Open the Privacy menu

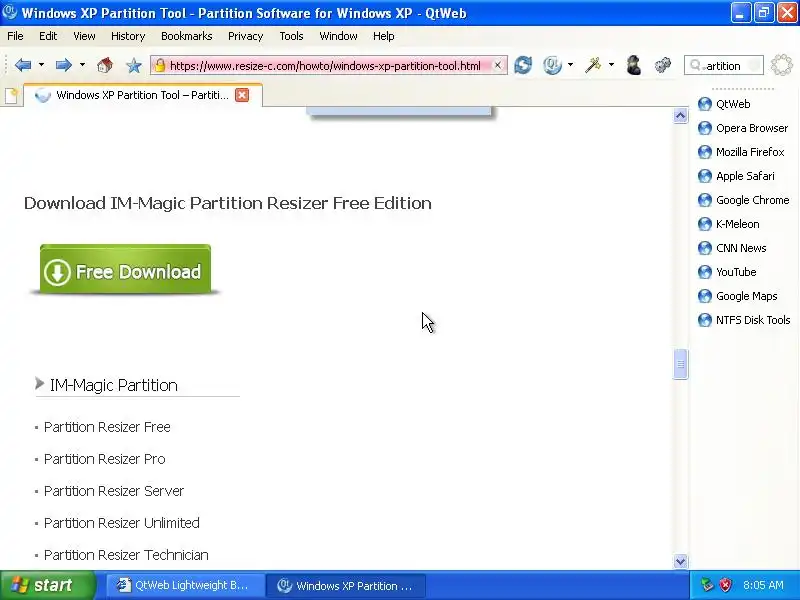[245, 36]
